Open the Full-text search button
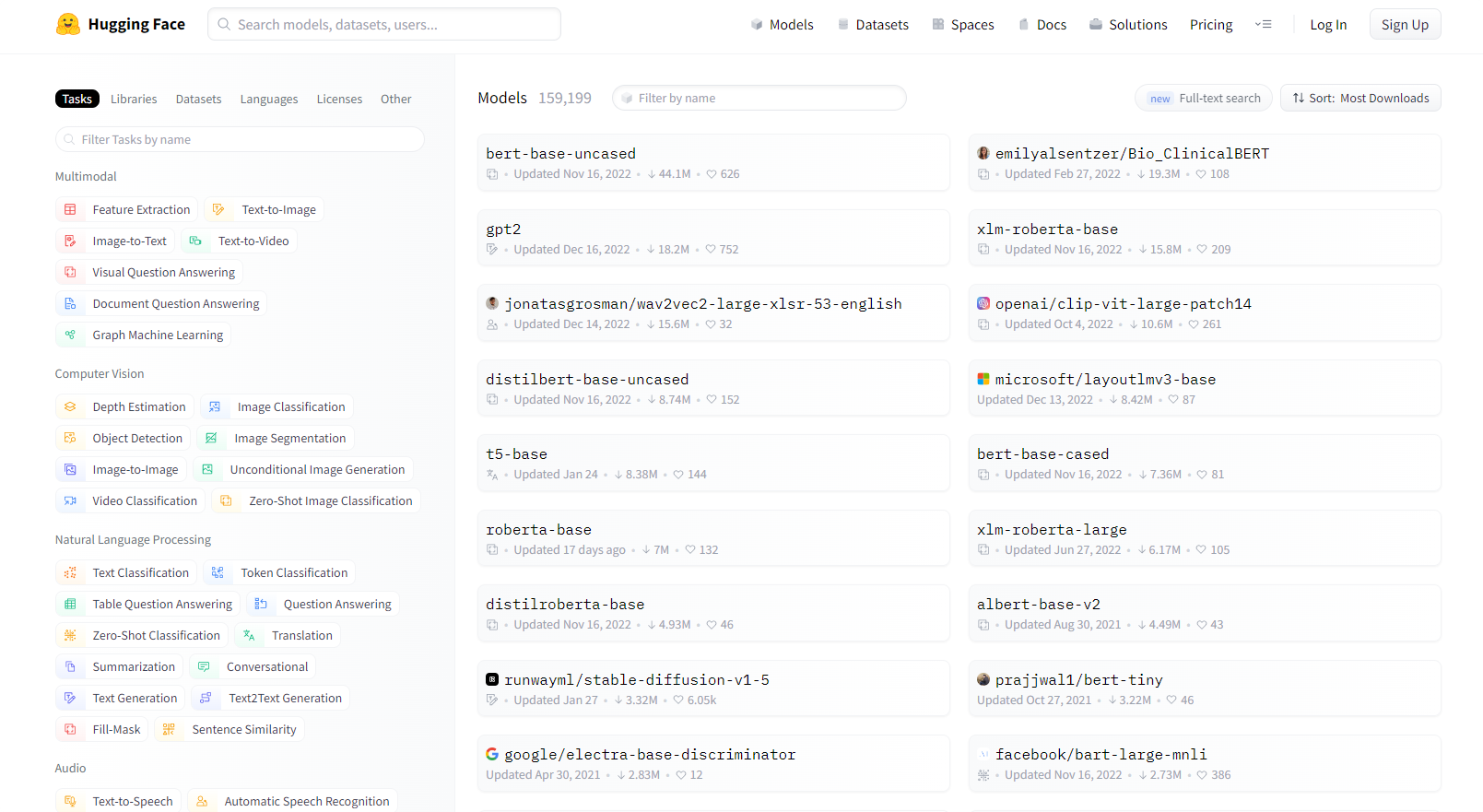The height and width of the screenshot is (812, 1483). [x=1204, y=99]
